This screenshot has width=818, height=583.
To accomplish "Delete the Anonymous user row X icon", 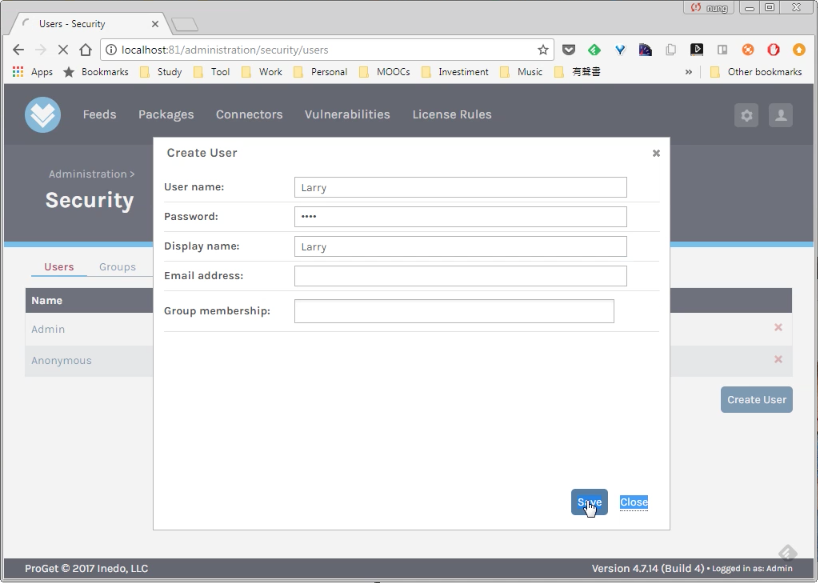I will coord(778,359).
